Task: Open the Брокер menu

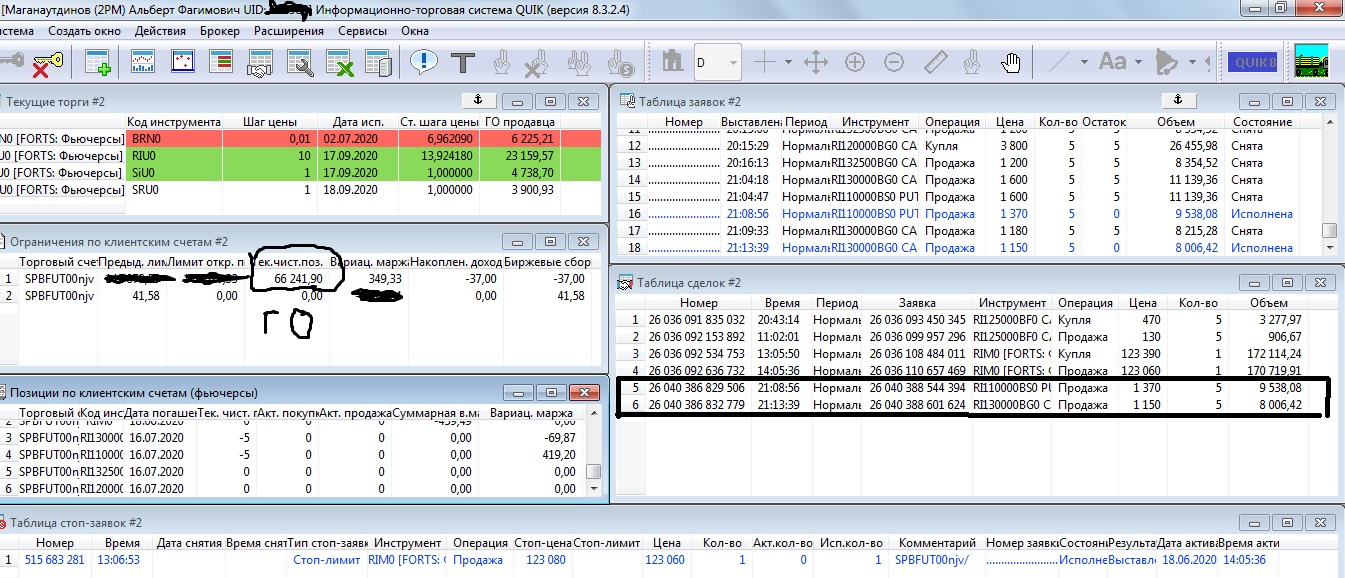Action: point(220,31)
